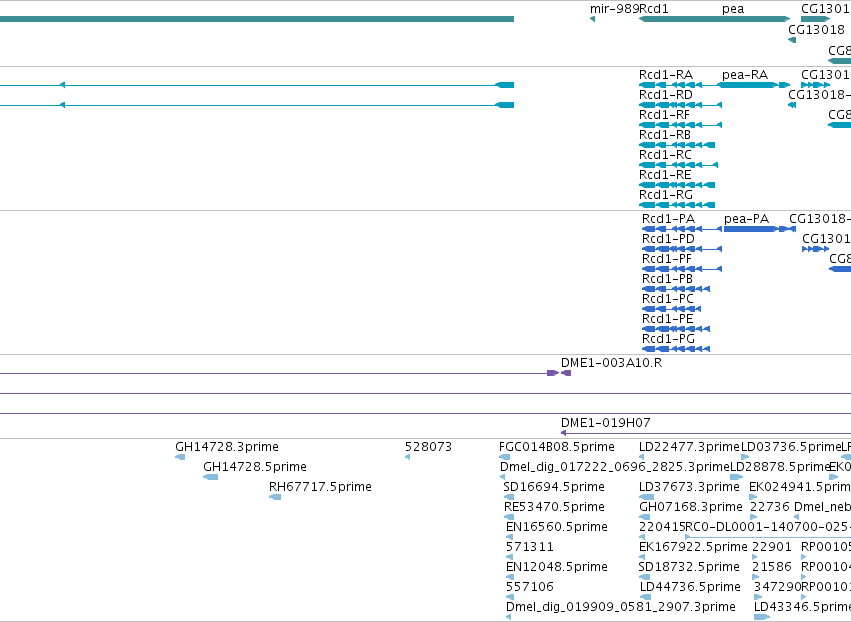Click the Rcd1-RE transcript label
Viewport: 851px width, 622px height.
[x=665, y=175]
